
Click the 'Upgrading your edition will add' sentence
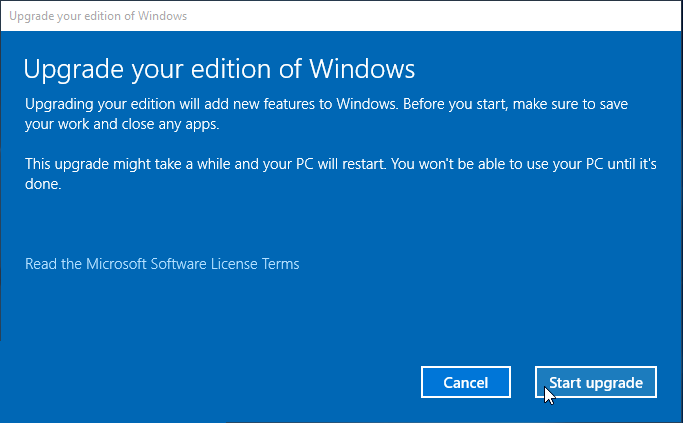coord(212,104)
